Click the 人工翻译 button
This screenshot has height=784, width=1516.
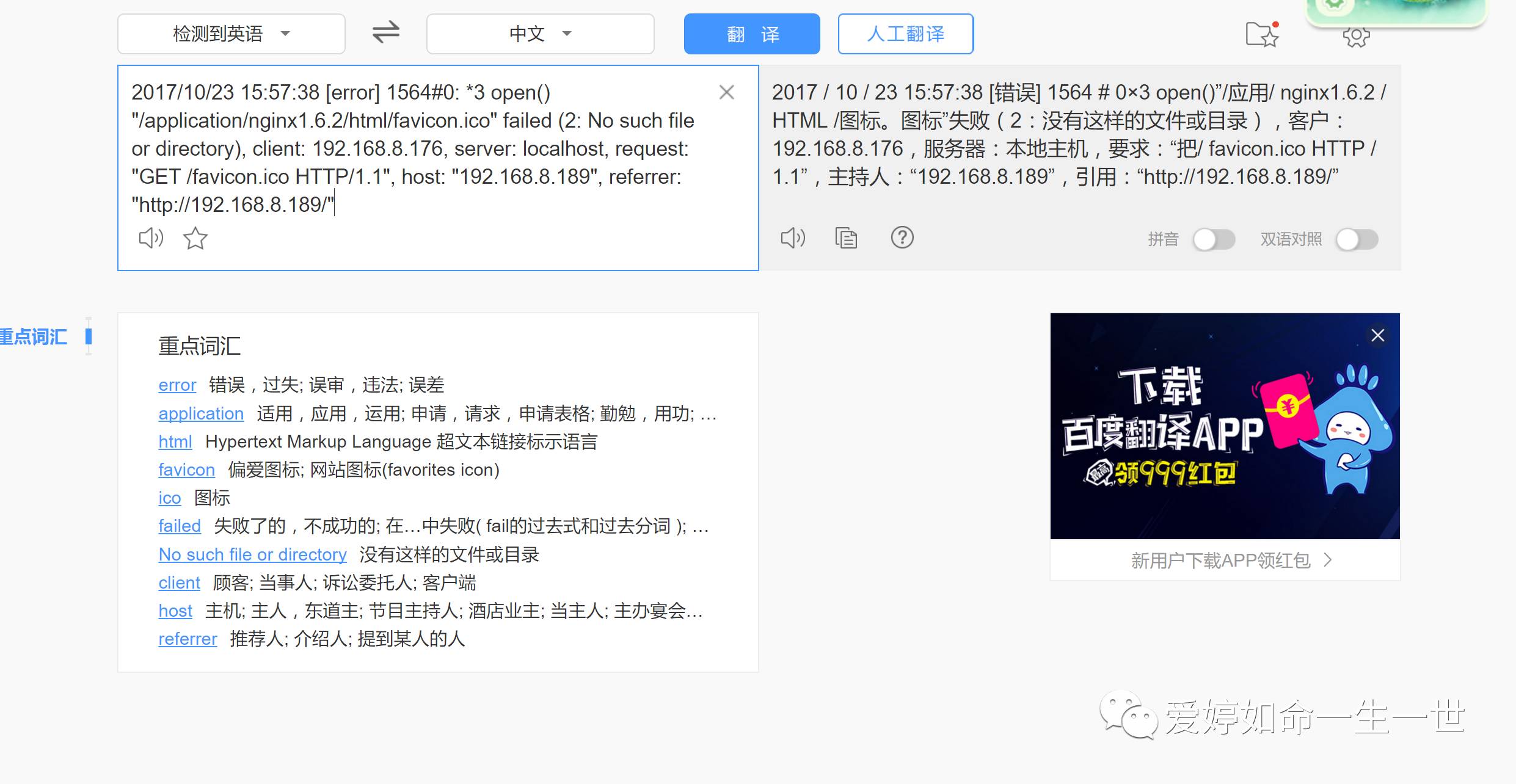click(905, 34)
